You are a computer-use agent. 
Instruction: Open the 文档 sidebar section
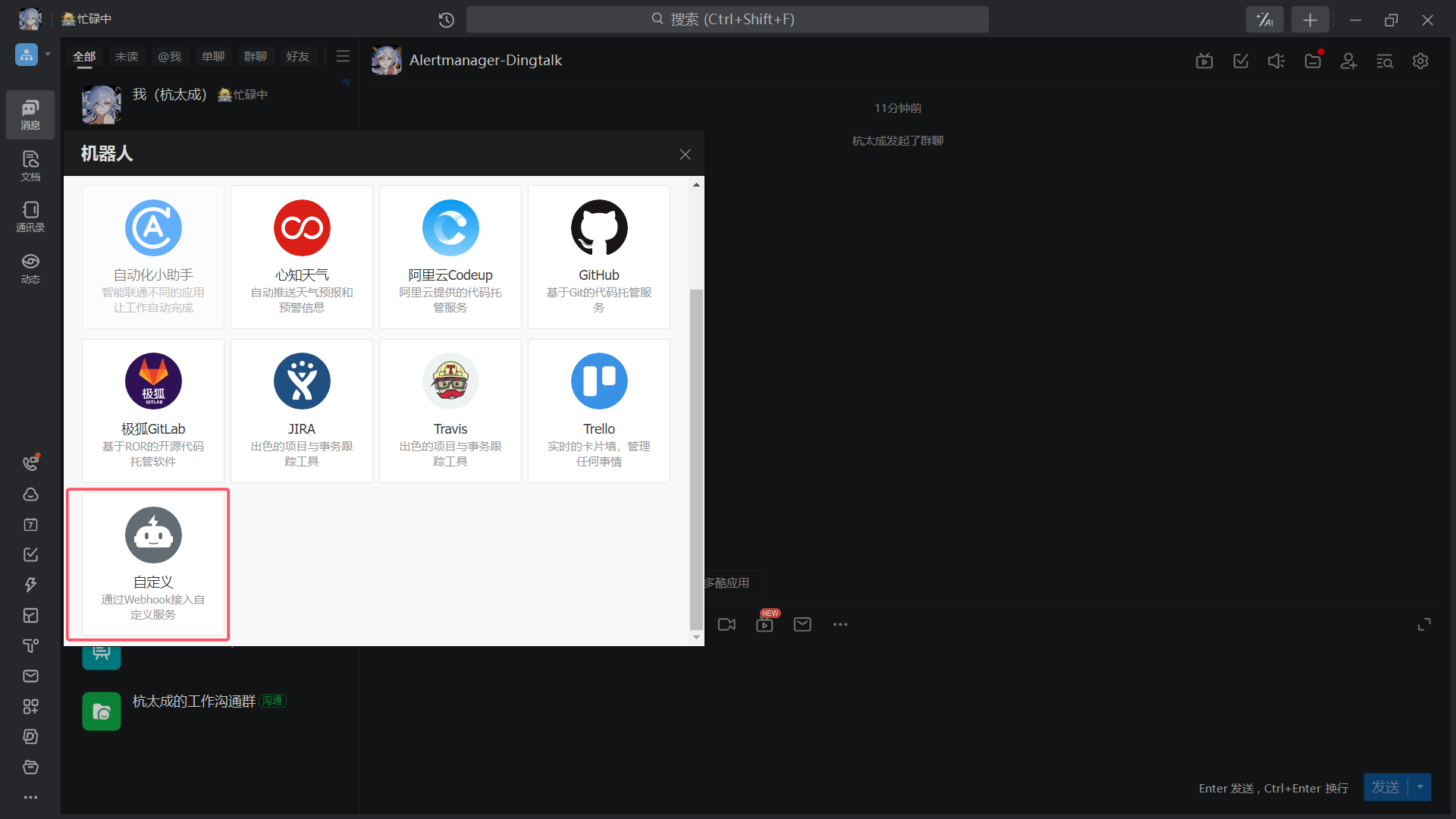tap(30, 165)
